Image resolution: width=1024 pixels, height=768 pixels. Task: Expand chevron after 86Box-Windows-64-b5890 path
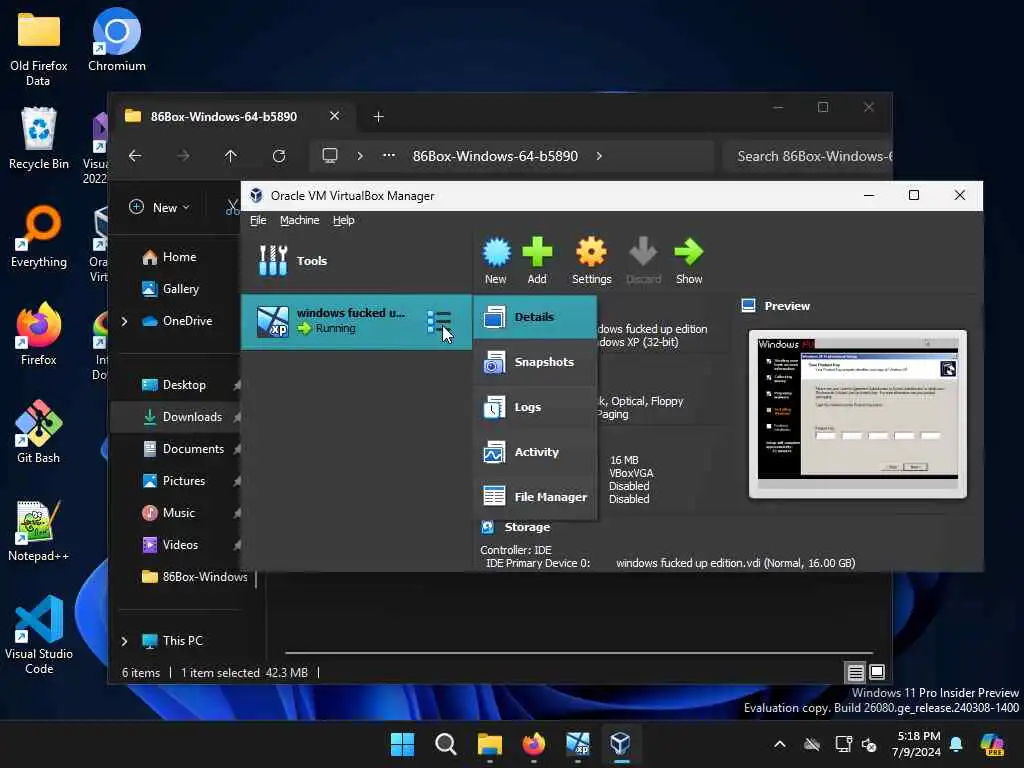pos(599,156)
